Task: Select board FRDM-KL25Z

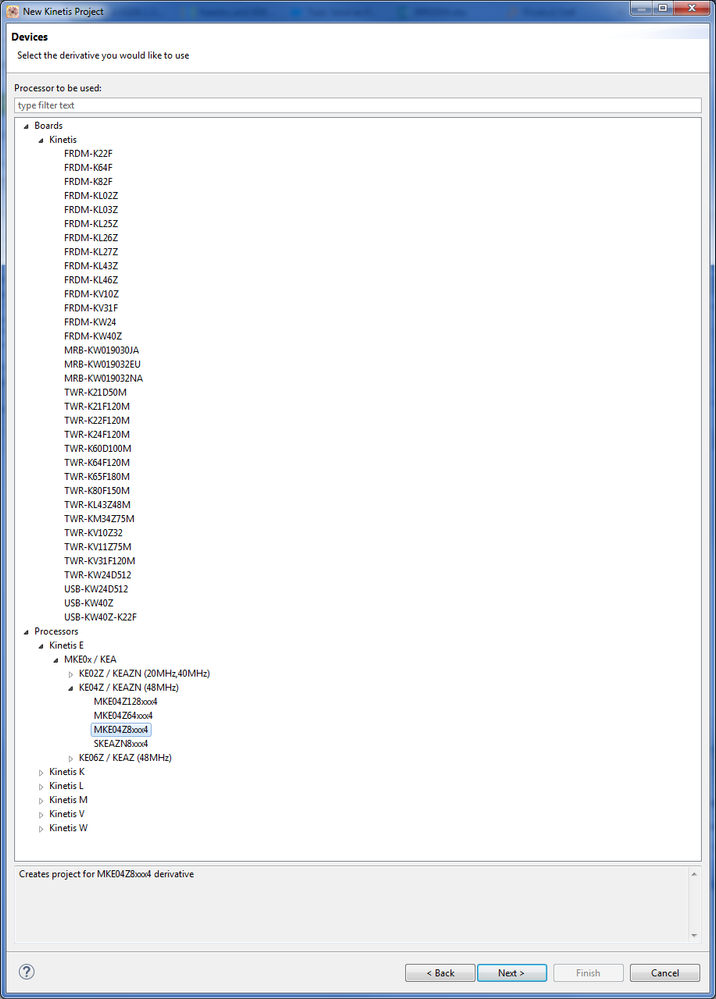Action: (91, 224)
